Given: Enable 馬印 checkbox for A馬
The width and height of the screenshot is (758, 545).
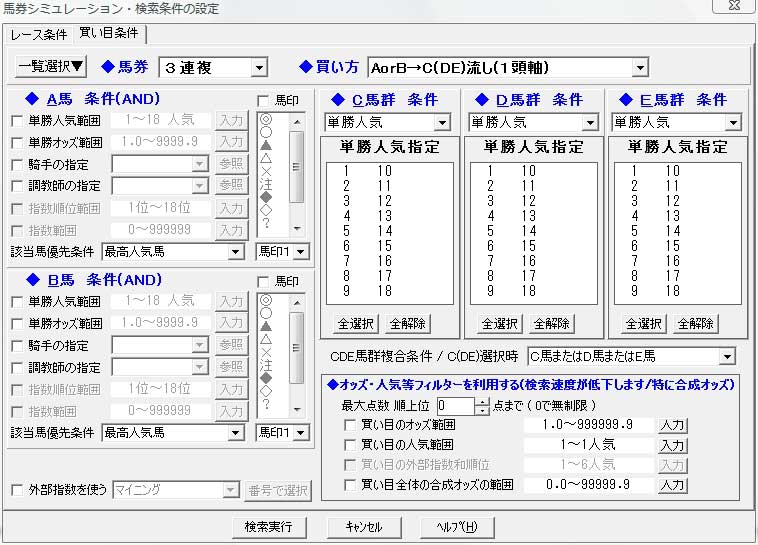Looking at the screenshot, I should tap(264, 100).
